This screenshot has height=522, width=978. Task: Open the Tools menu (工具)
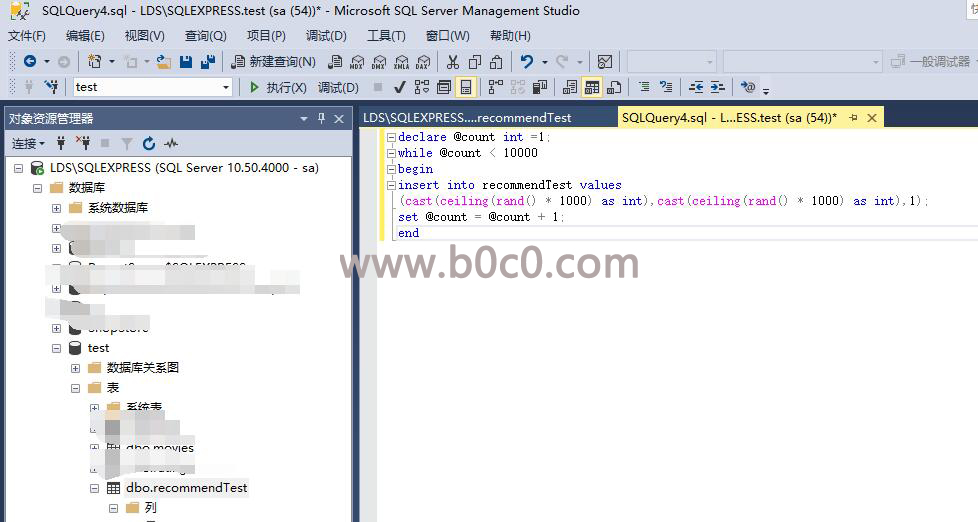386,36
